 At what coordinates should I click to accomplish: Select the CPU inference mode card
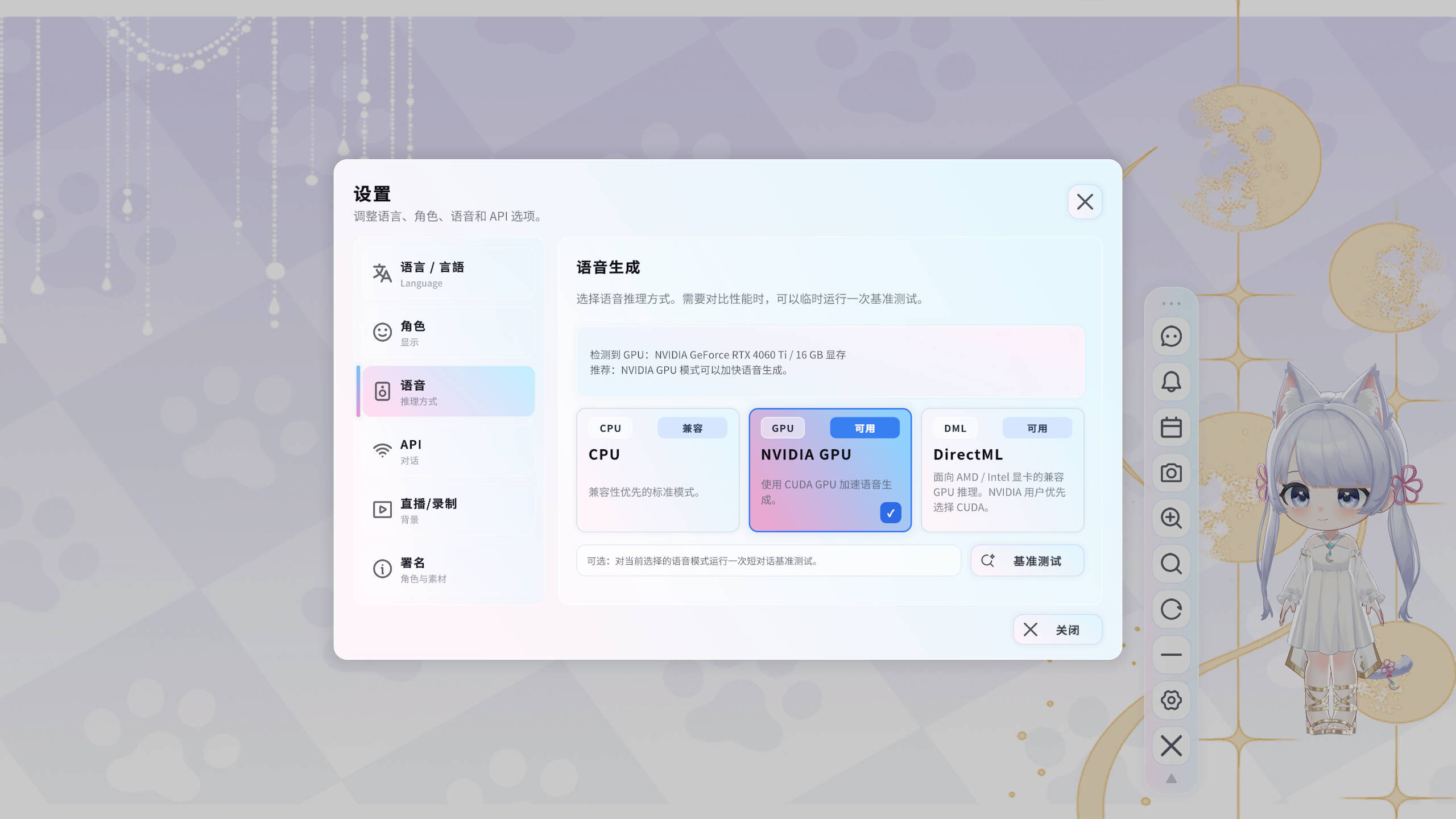657,470
